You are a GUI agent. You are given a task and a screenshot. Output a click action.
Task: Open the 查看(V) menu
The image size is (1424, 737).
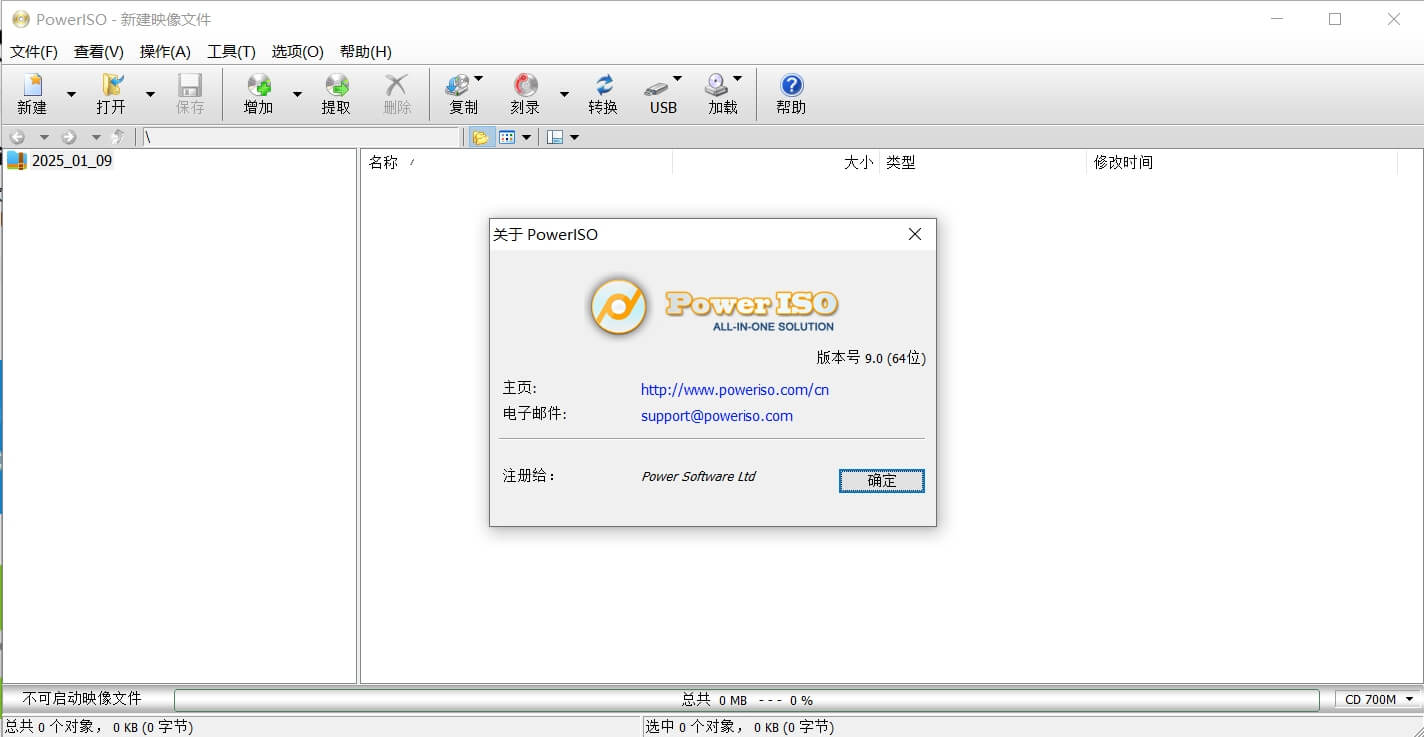coord(99,51)
